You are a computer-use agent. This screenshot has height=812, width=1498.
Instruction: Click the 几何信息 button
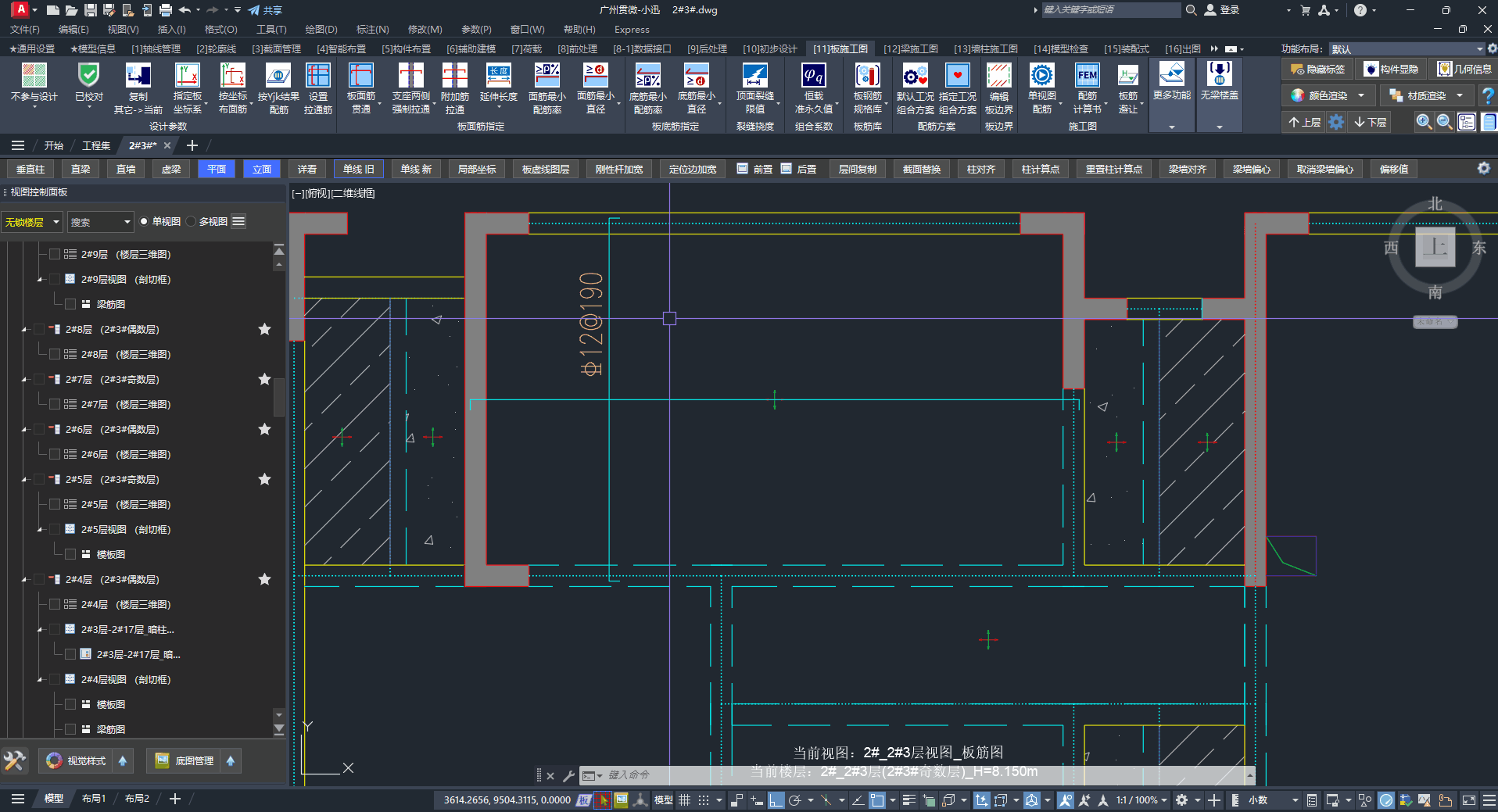click(x=1464, y=69)
